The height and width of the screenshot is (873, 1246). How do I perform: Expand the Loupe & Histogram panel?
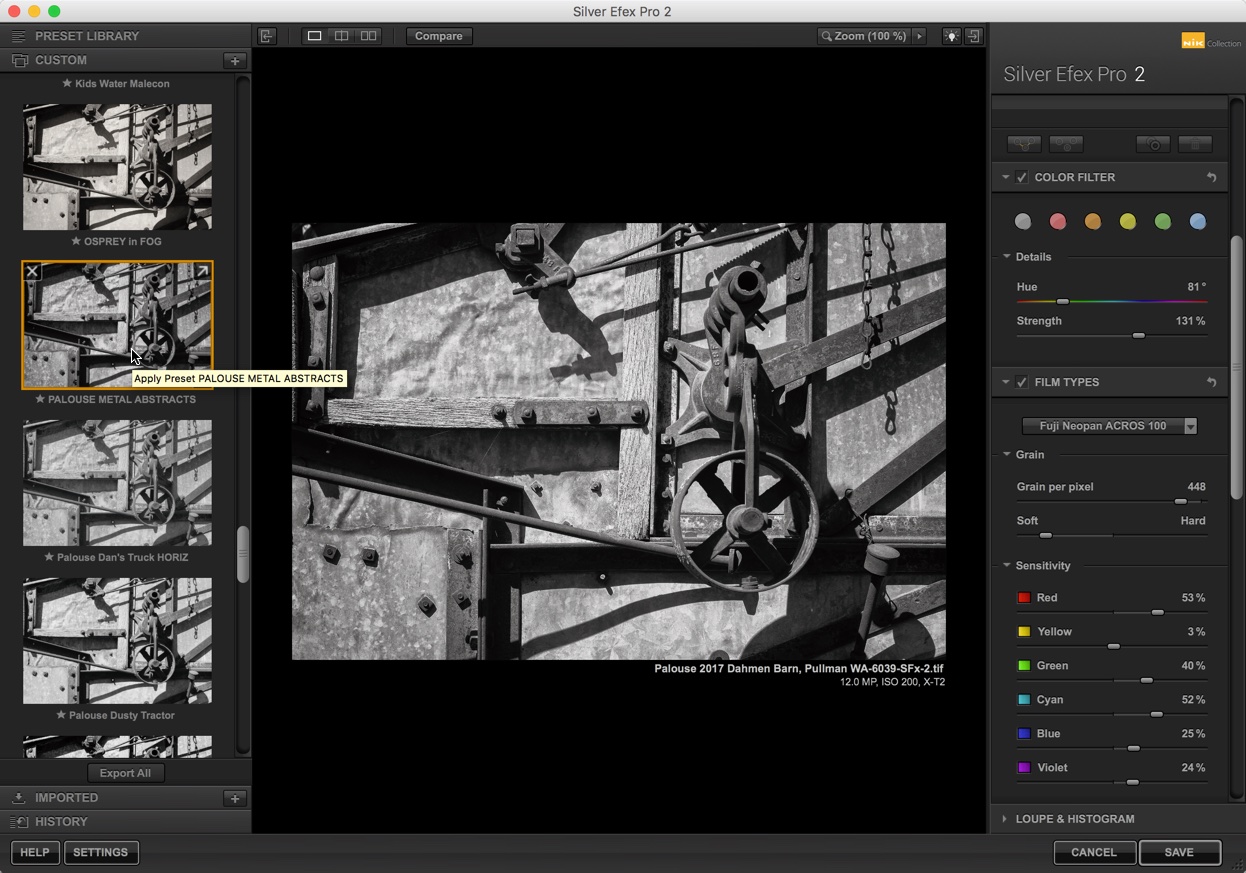pos(1005,819)
